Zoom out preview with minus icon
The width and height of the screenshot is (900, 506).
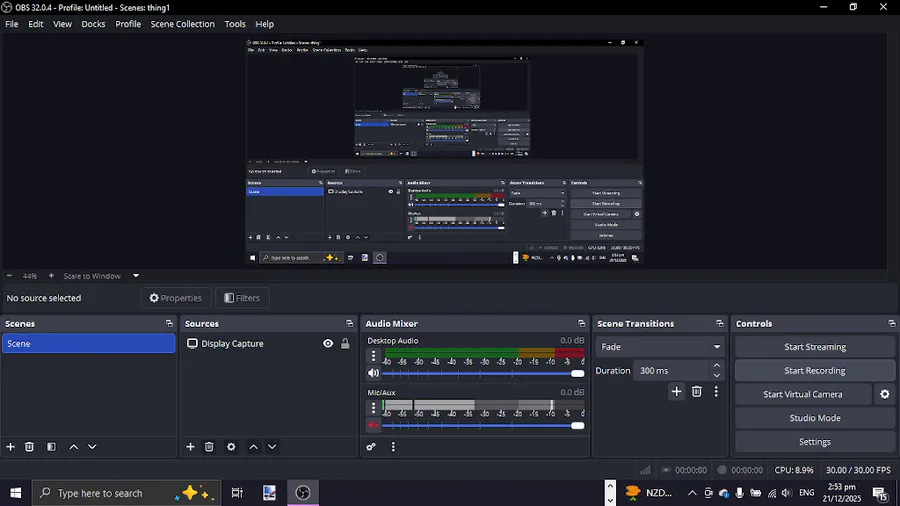(9, 276)
